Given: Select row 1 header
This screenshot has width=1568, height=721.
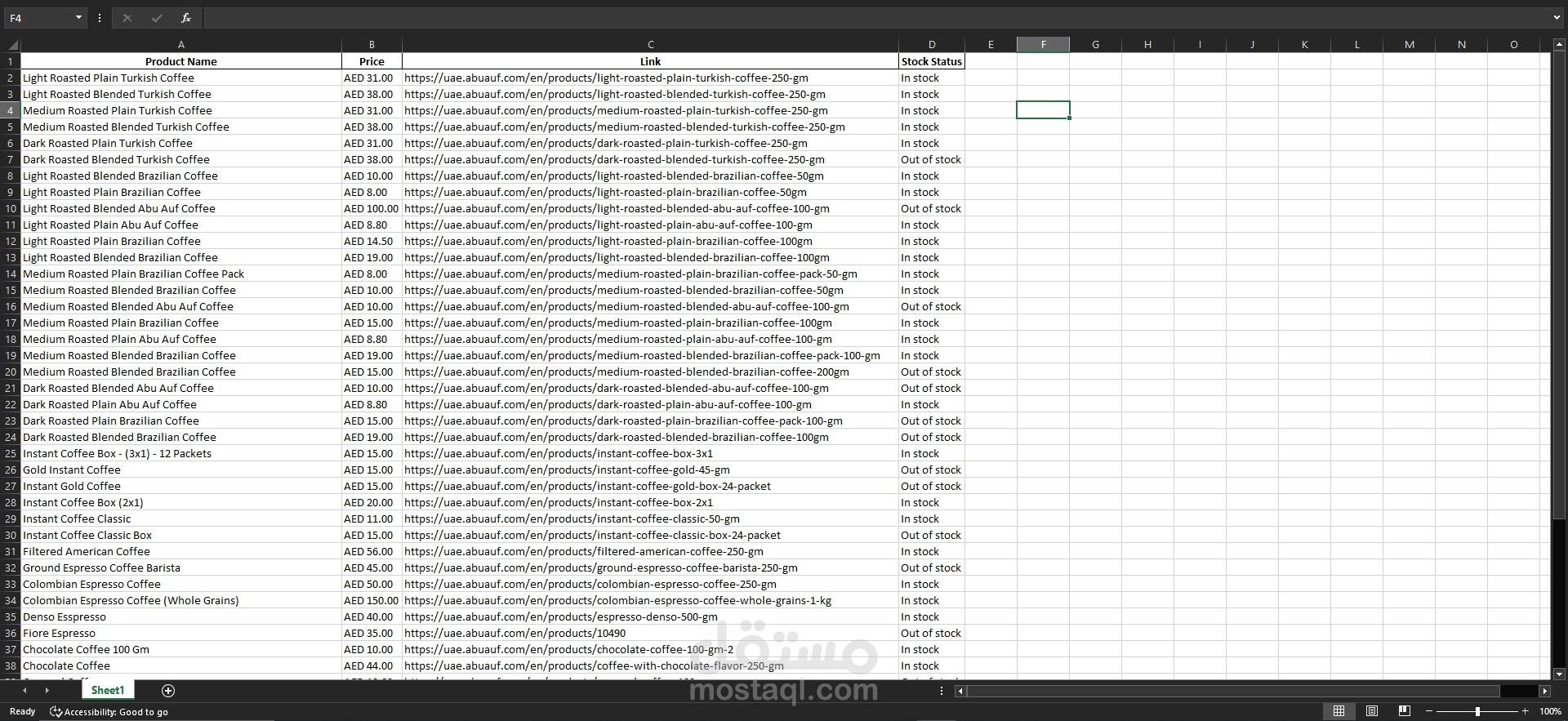Looking at the screenshot, I should [11, 61].
